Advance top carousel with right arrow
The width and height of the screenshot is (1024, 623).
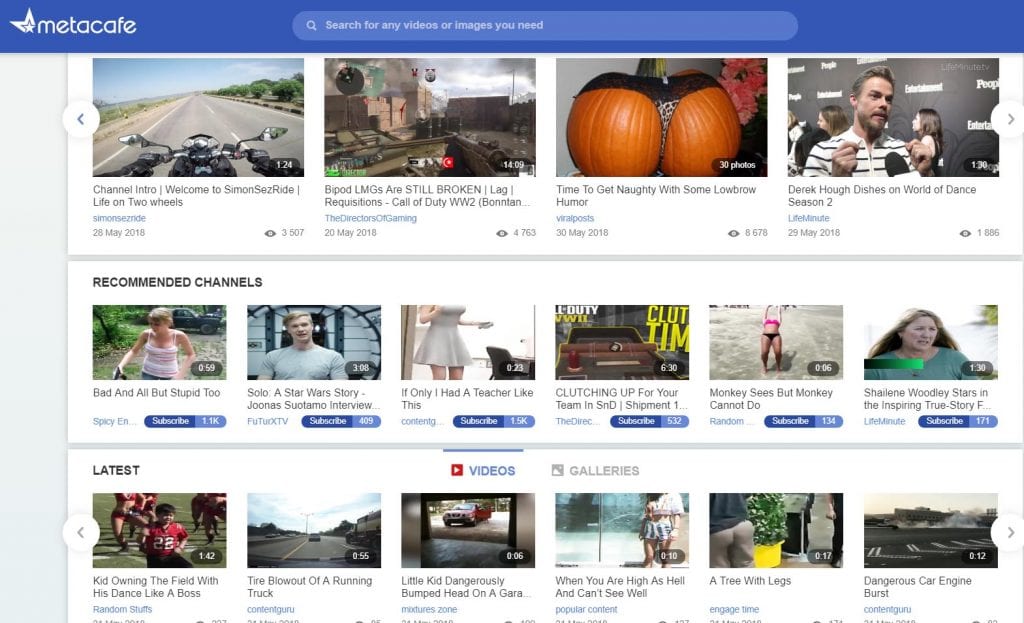(1007, 119)
